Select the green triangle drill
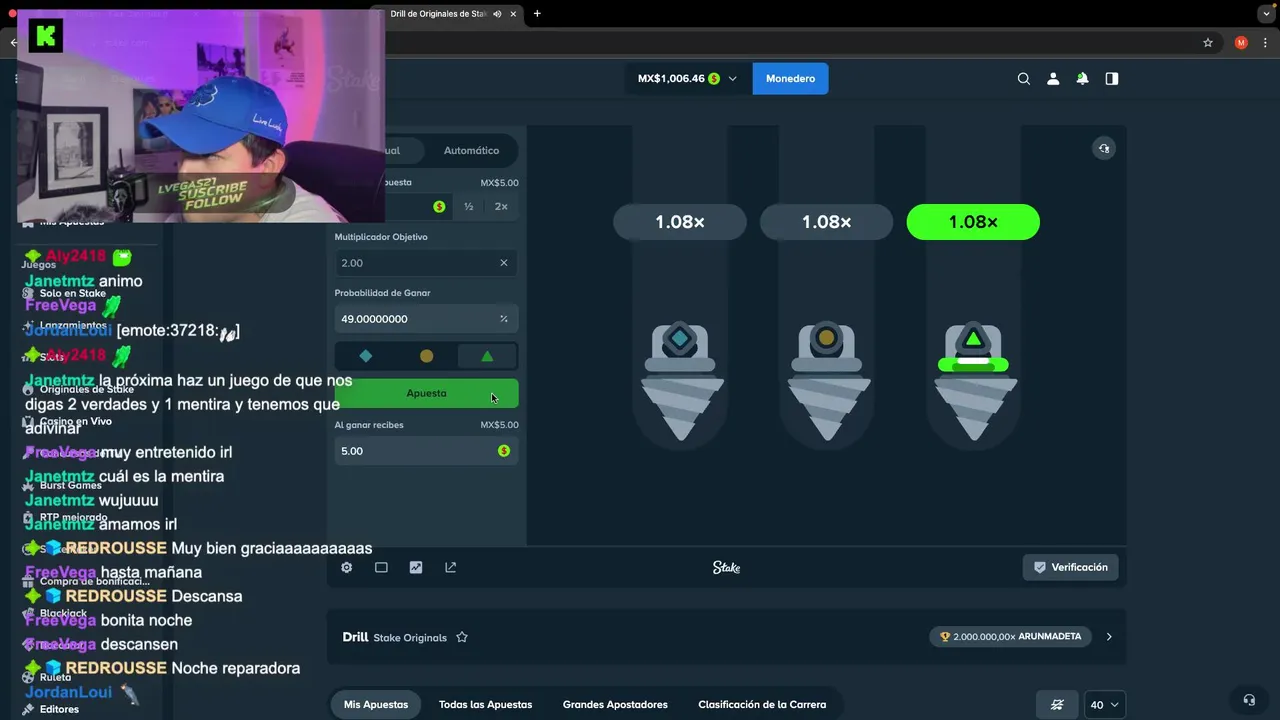Viewport: 1280px width, 720px height. (487, 356)
